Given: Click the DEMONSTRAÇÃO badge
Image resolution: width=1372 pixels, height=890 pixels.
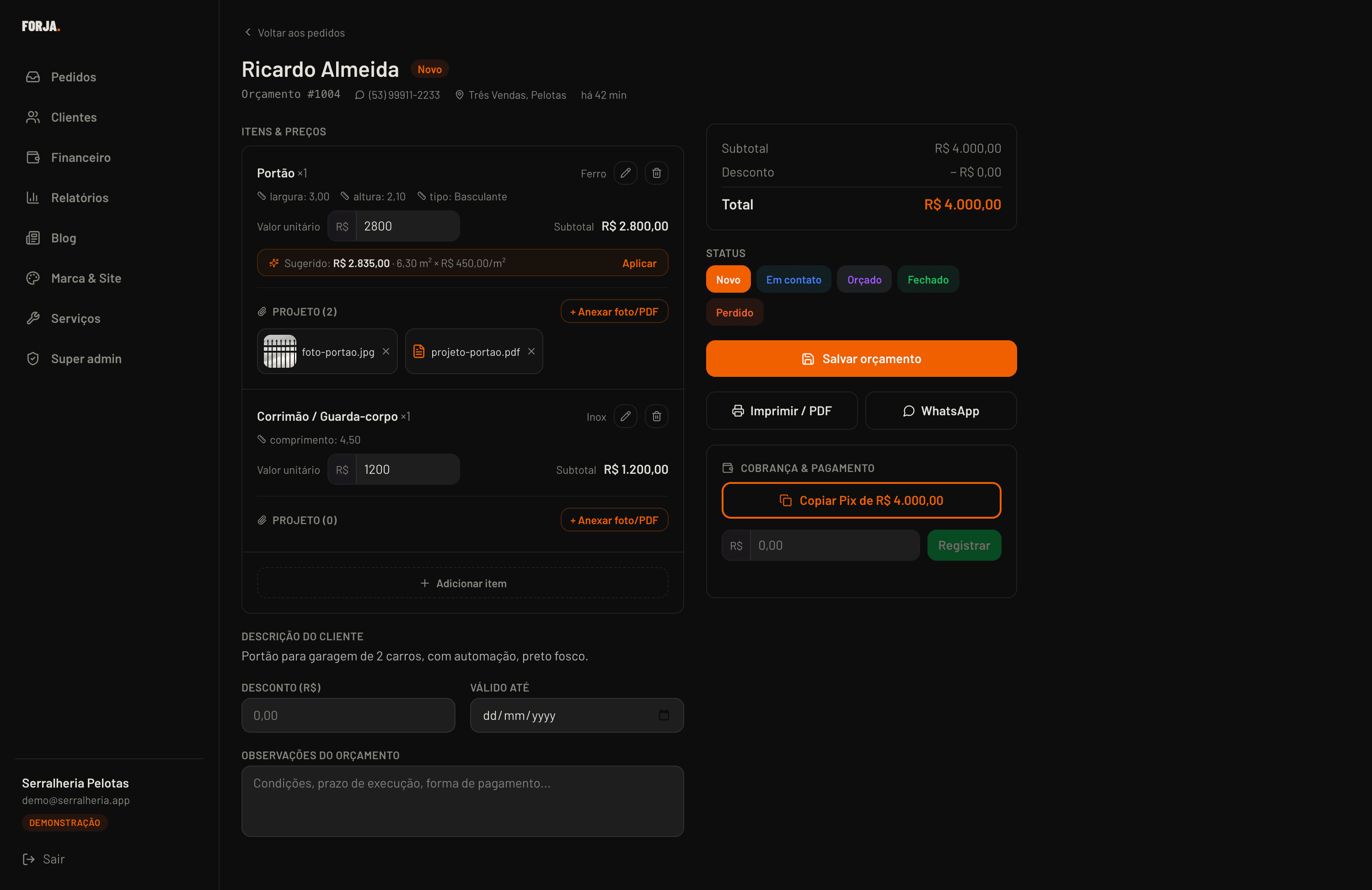Looking at the screenshot, I should pos(64,823).
